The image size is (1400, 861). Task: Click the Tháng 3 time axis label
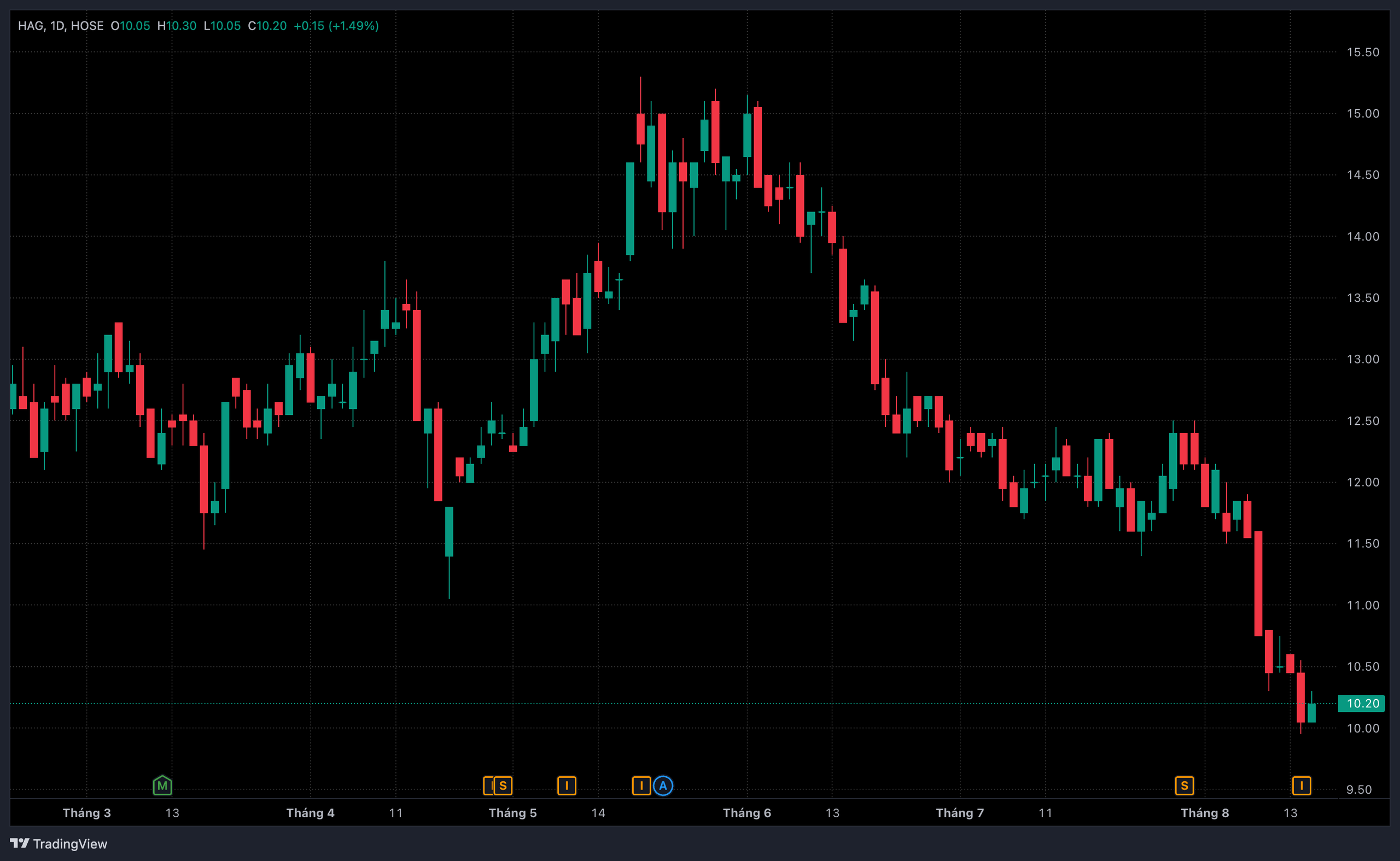click(x=86, y=812)
